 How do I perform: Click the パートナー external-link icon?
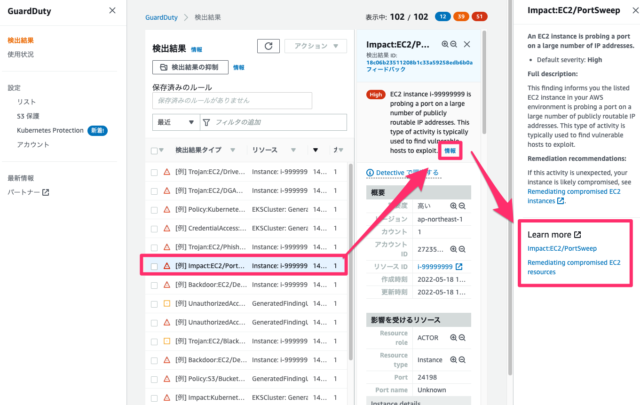pos(45,192)
